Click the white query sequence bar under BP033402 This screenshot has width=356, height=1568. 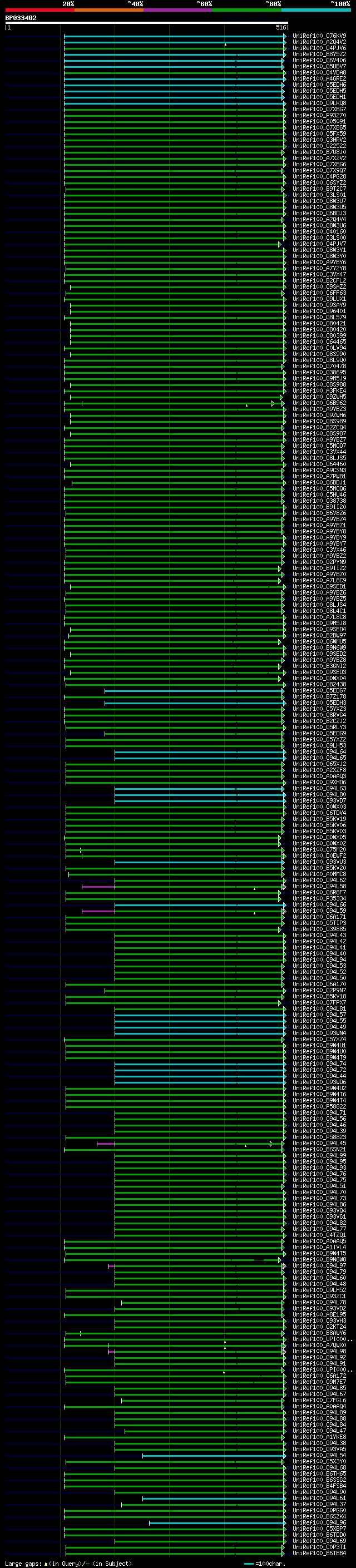click(146, 23)
